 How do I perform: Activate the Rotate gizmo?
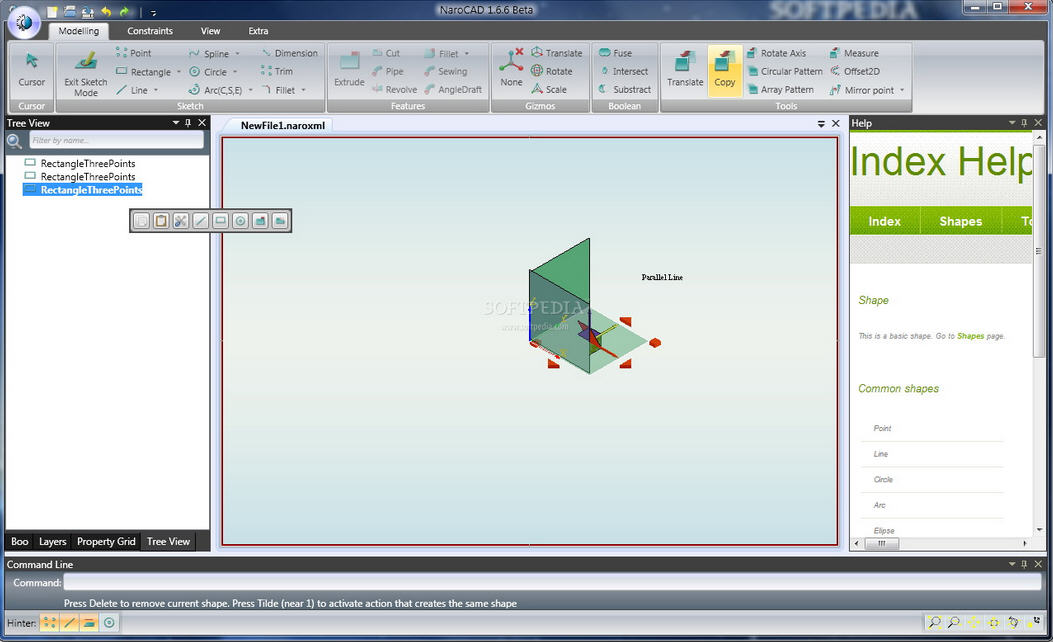[x=551, y=71]
